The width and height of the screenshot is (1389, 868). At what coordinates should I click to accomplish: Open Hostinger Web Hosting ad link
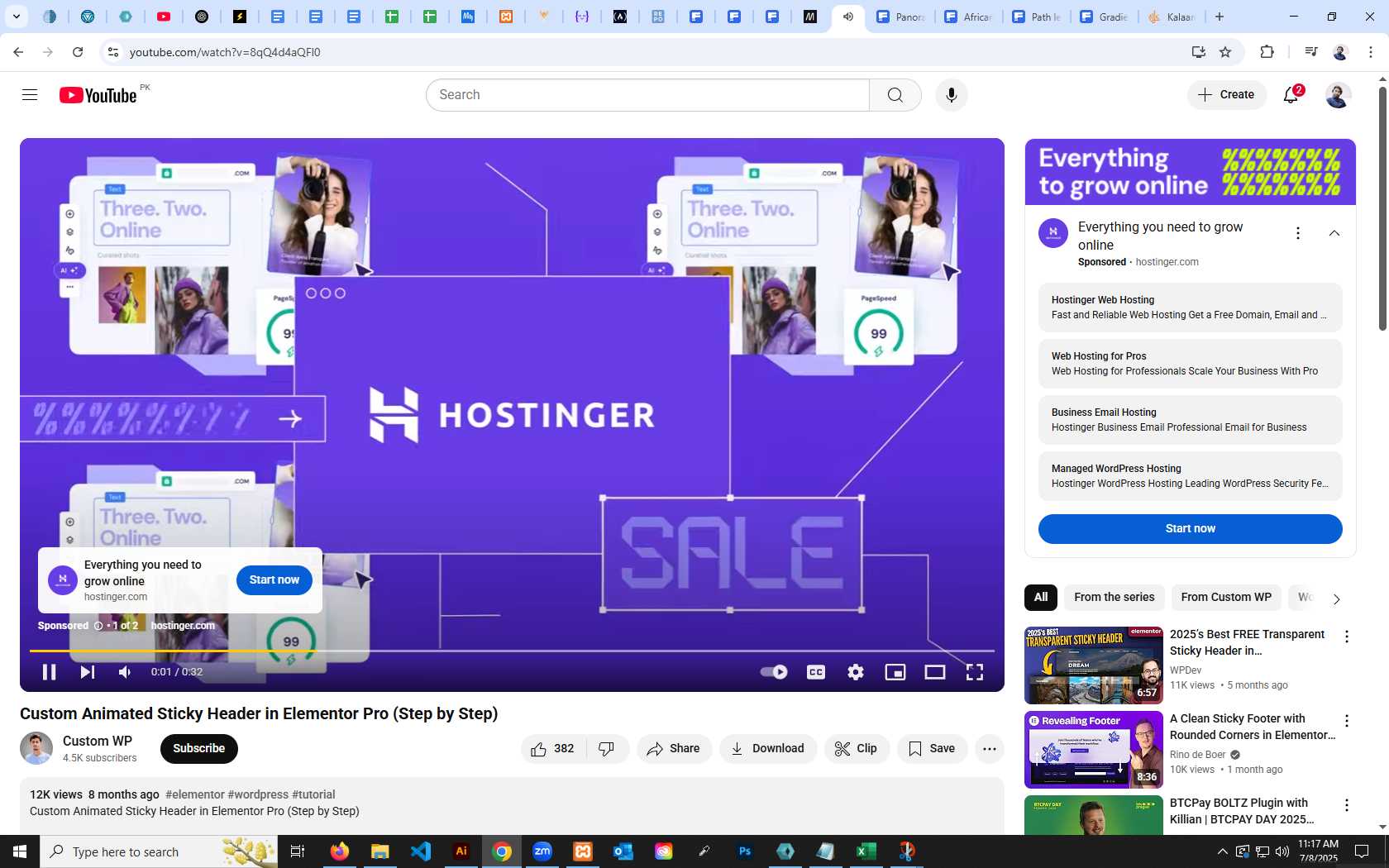coord(1191,308)
